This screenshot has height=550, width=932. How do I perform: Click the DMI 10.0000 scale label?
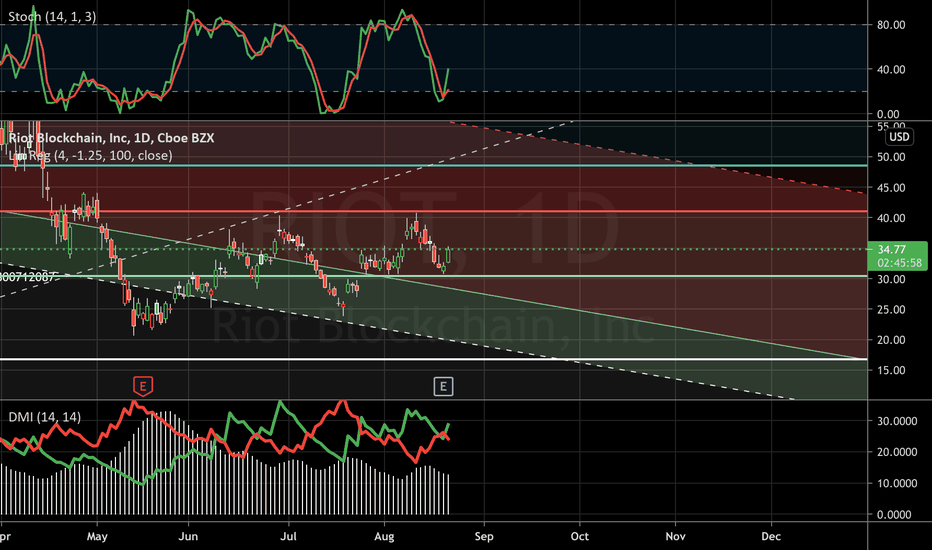(897, 483)
